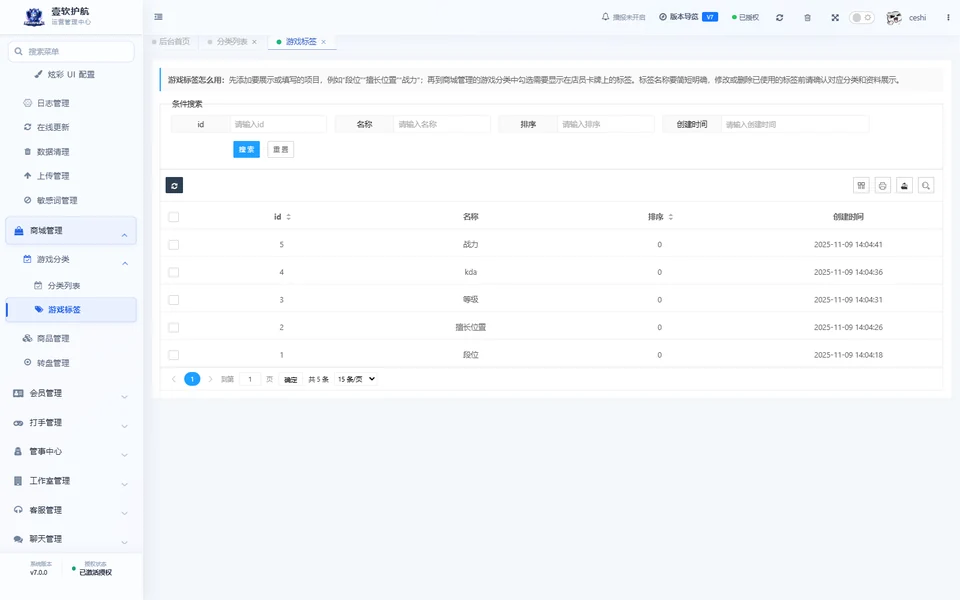
Task: Click the next page arrow
Action: click(x=210, y=379)
